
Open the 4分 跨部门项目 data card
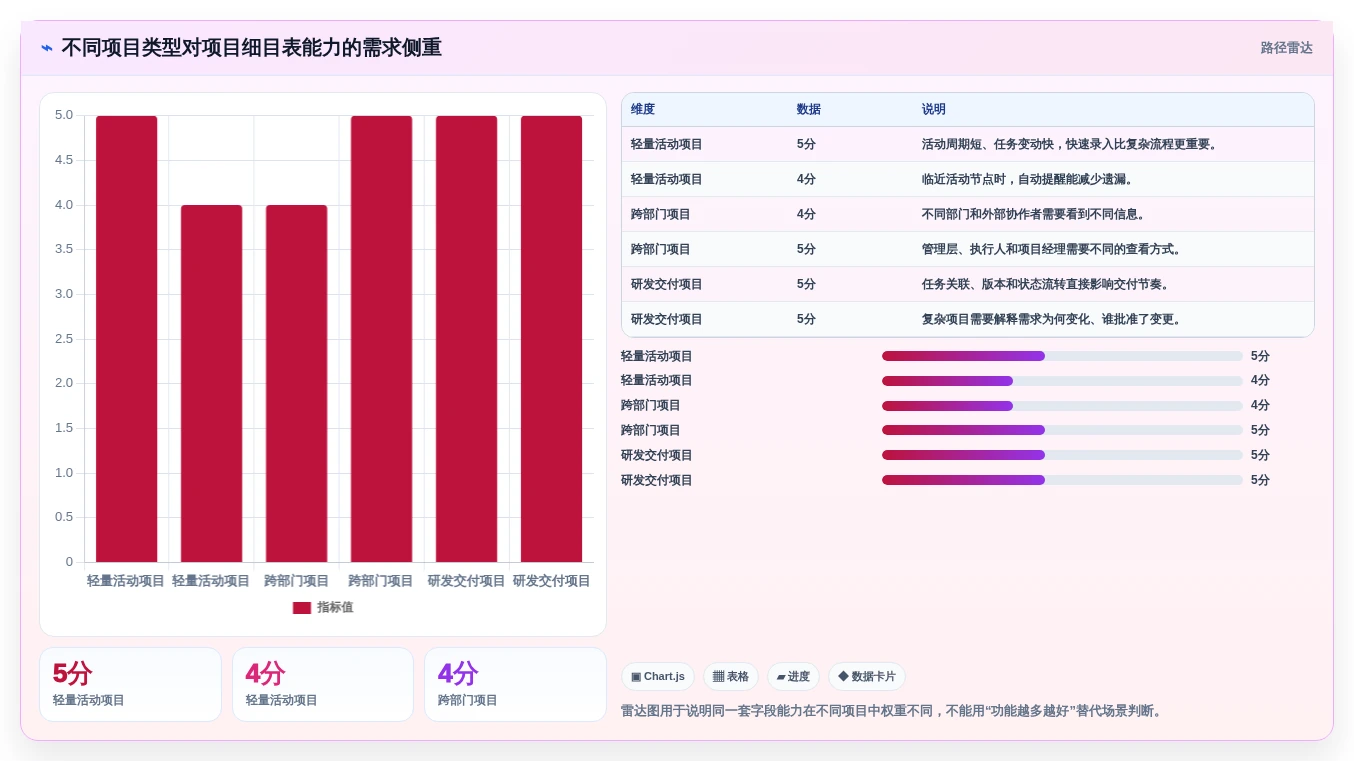[515, 685]
